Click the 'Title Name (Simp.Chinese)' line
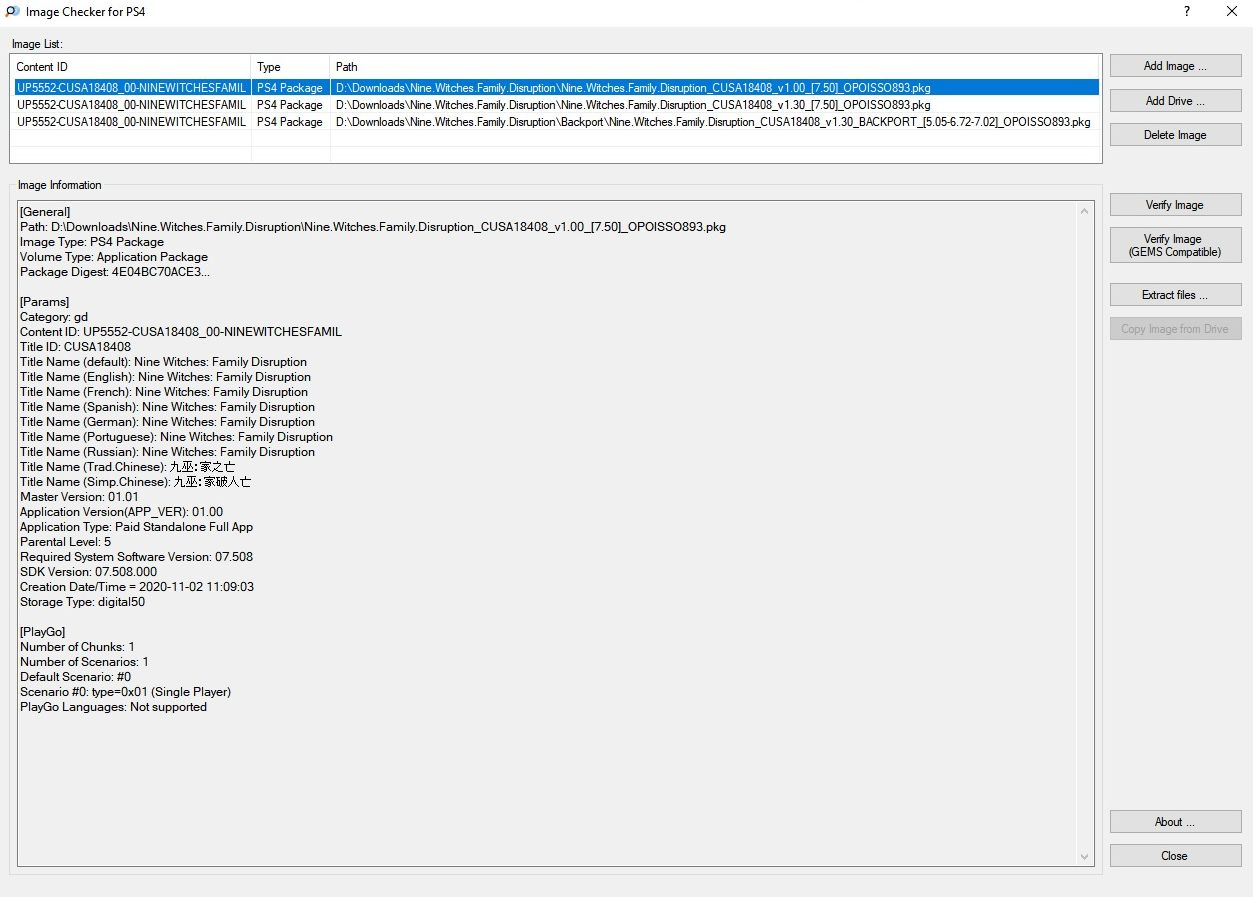 (x=135, y=482)
